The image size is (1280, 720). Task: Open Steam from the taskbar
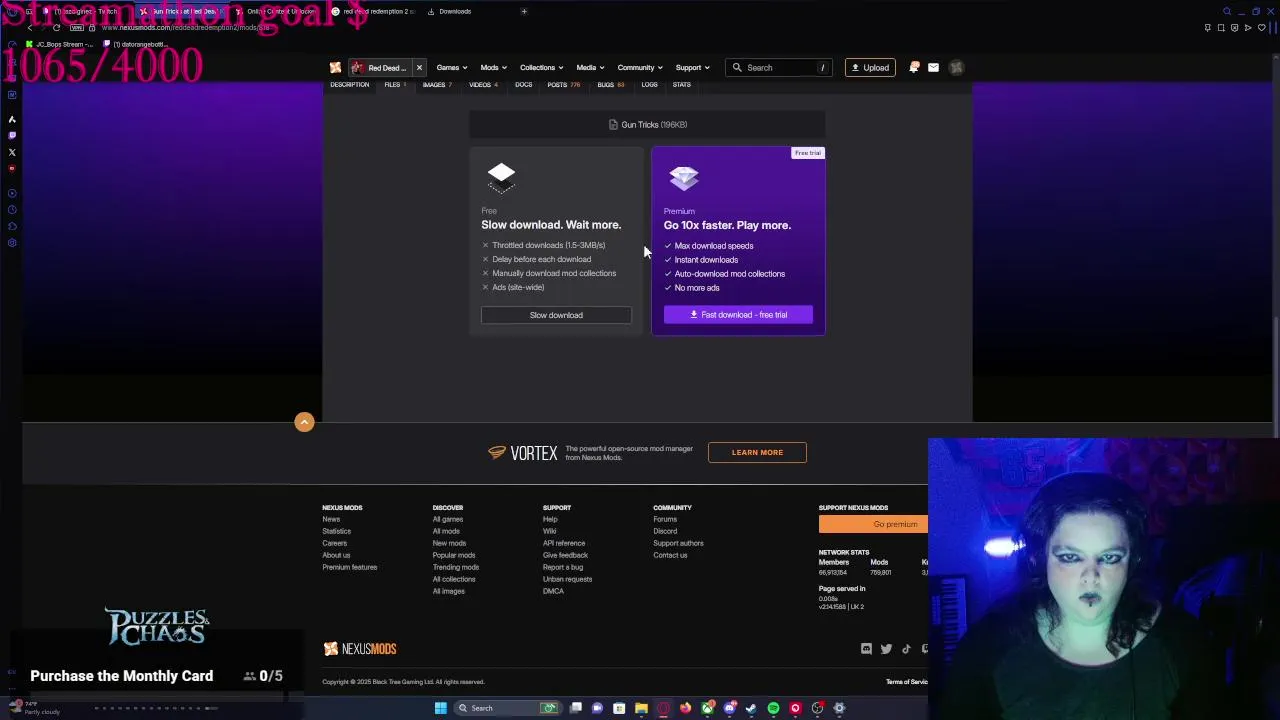751,708
